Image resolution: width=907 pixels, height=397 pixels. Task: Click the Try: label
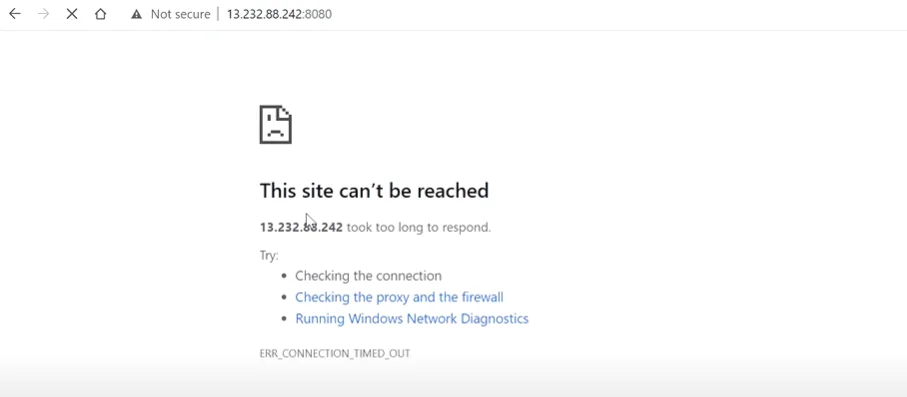[269, 255]
